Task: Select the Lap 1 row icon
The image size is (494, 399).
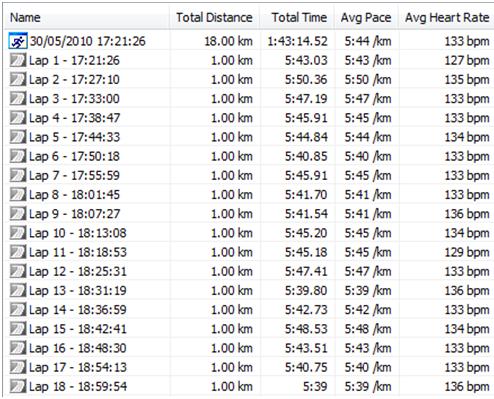Action: tap(18, 61)
